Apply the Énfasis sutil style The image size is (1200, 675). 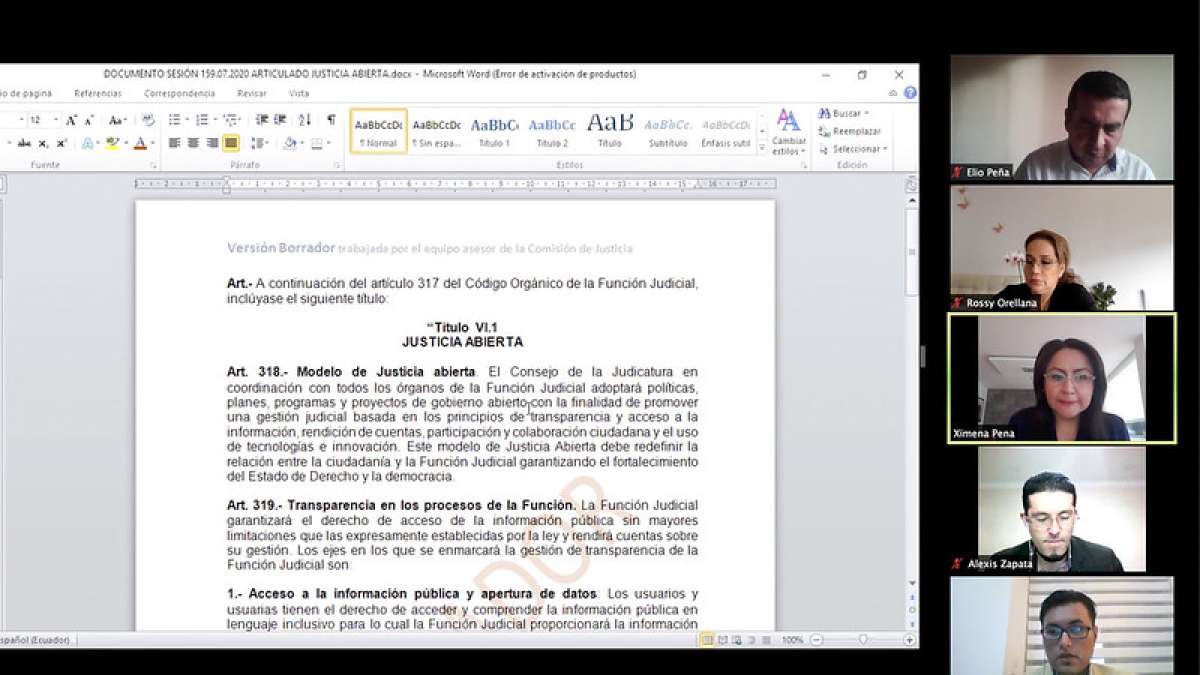pyautogui.click(x=726, y=132)
